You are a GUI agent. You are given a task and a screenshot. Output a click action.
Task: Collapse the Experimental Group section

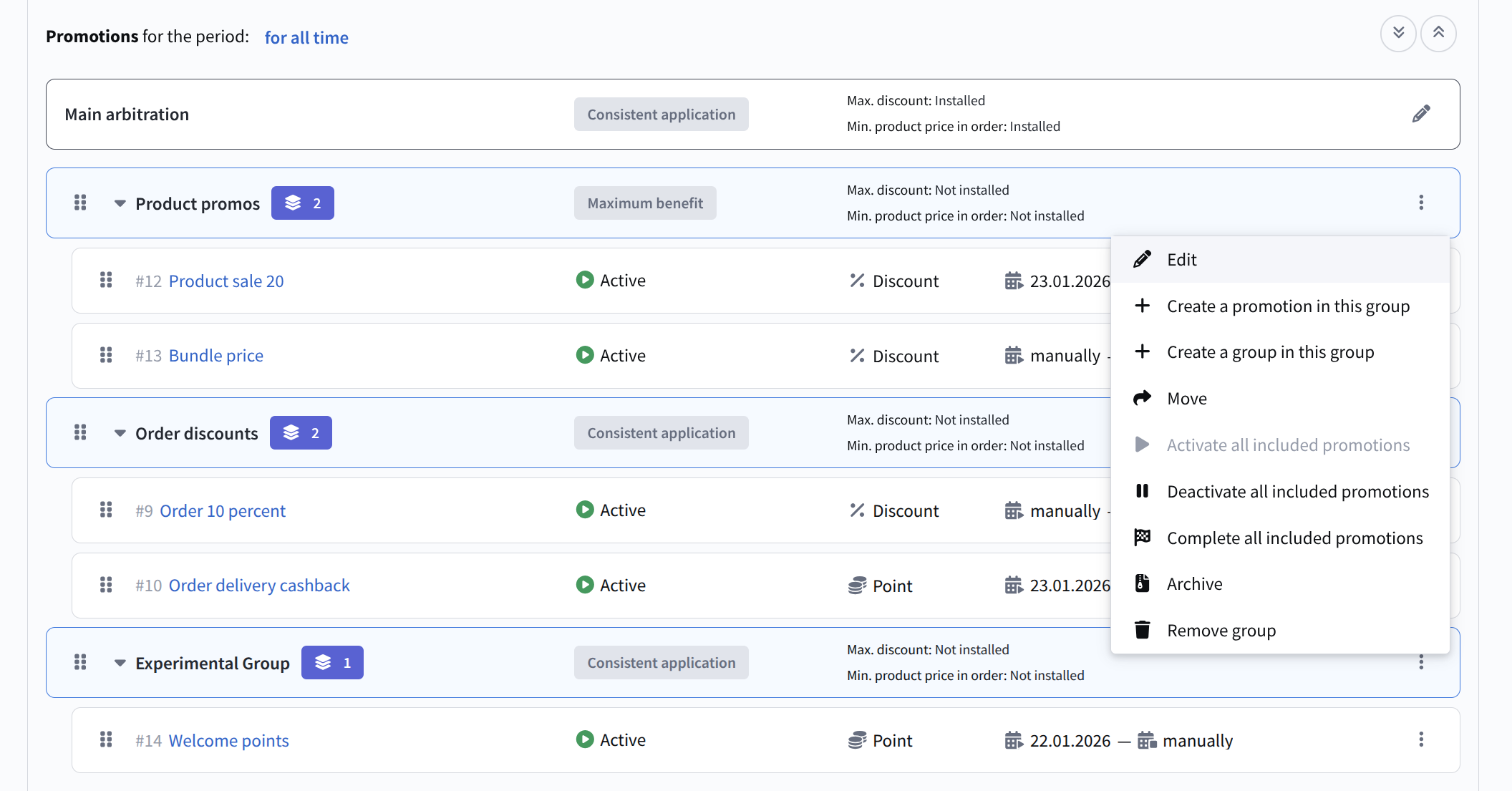click(x=120, y=663)
